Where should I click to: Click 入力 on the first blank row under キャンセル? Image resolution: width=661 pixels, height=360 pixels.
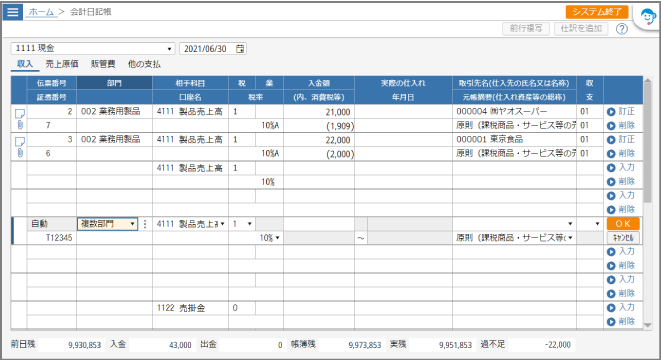click(x=621, y=251)
